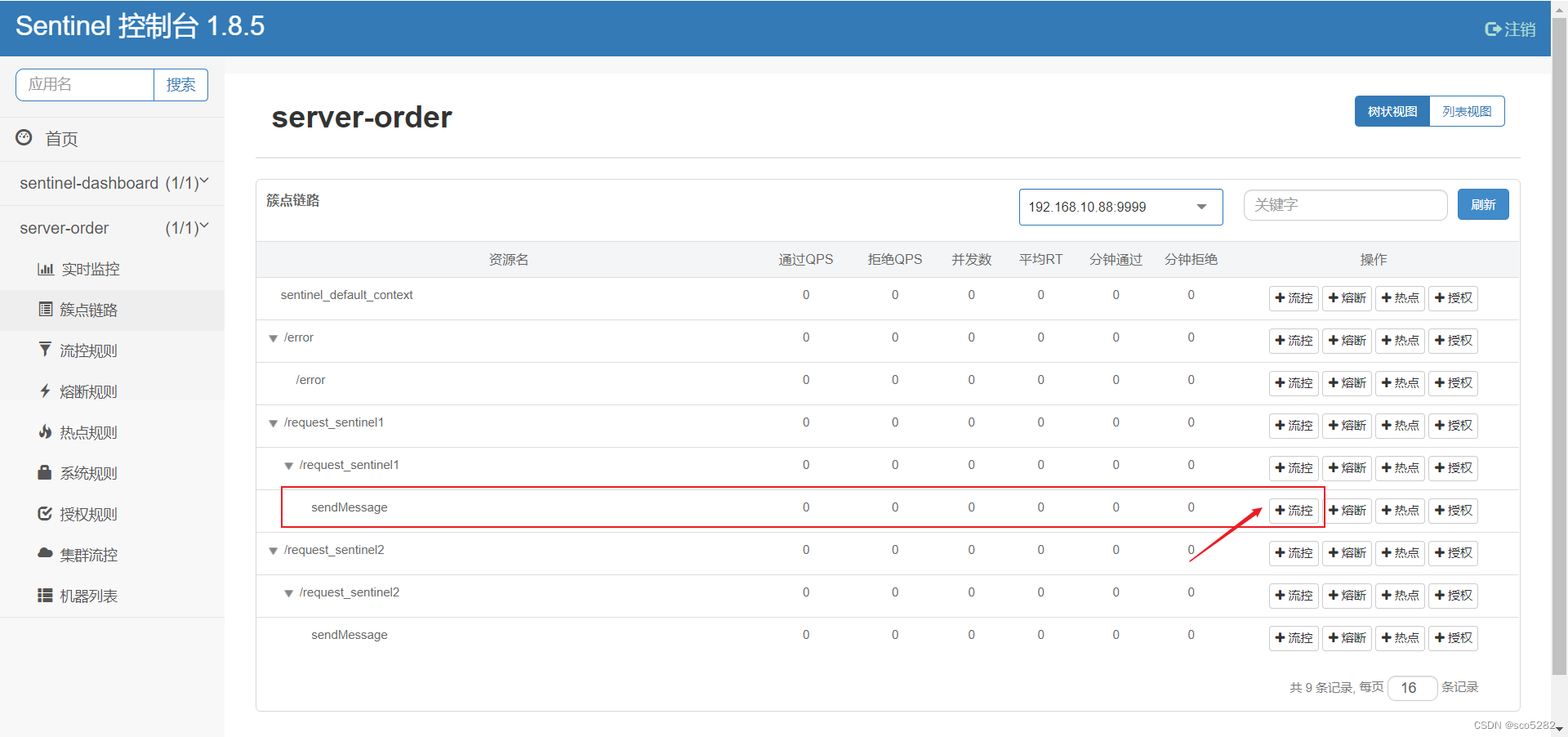Collapse the server-order app menu

point(113,228)
